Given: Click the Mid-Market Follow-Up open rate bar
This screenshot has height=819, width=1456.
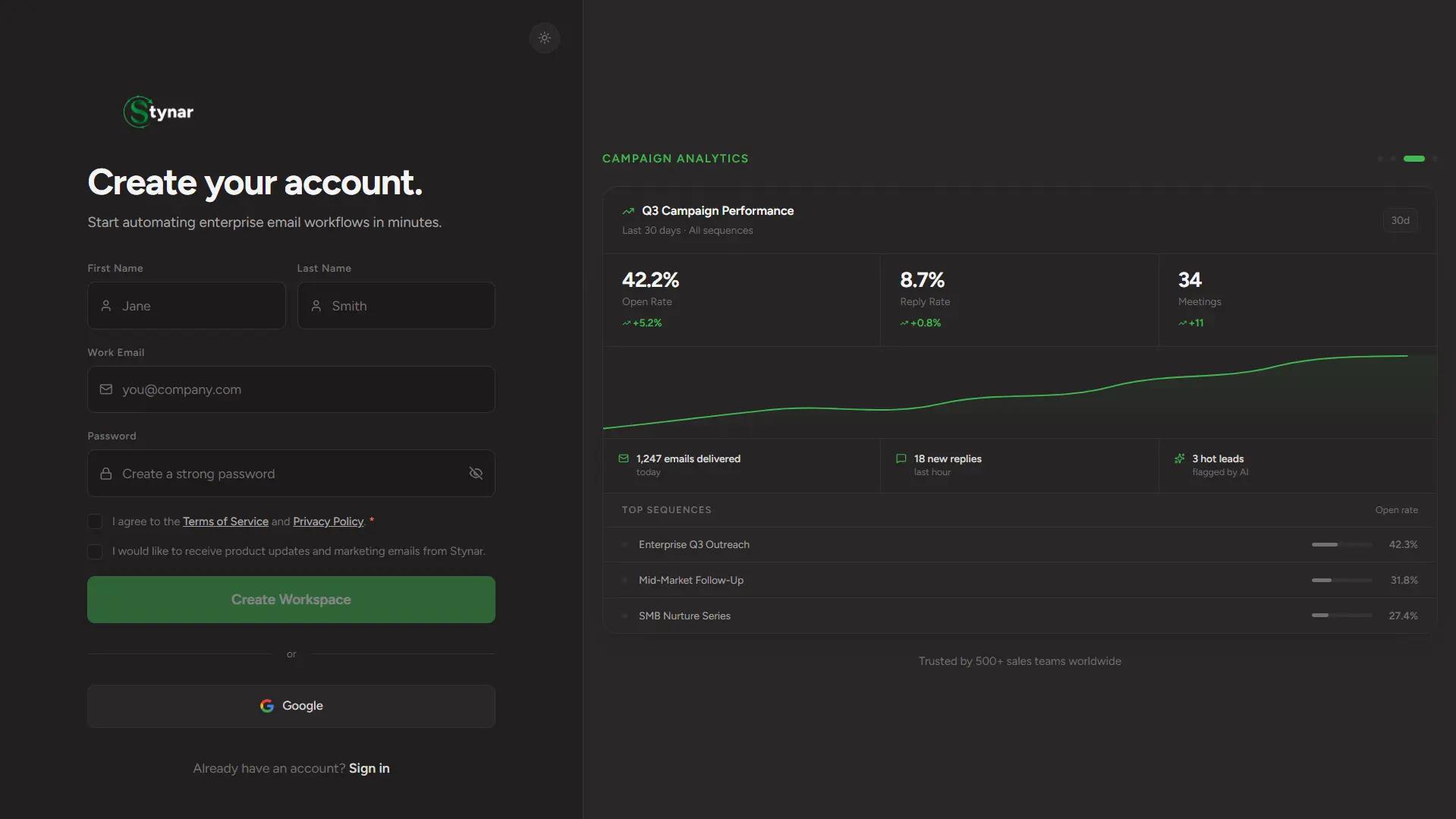Looking at the screenshot, I should pyautogui.click(x=1341, y=581).
